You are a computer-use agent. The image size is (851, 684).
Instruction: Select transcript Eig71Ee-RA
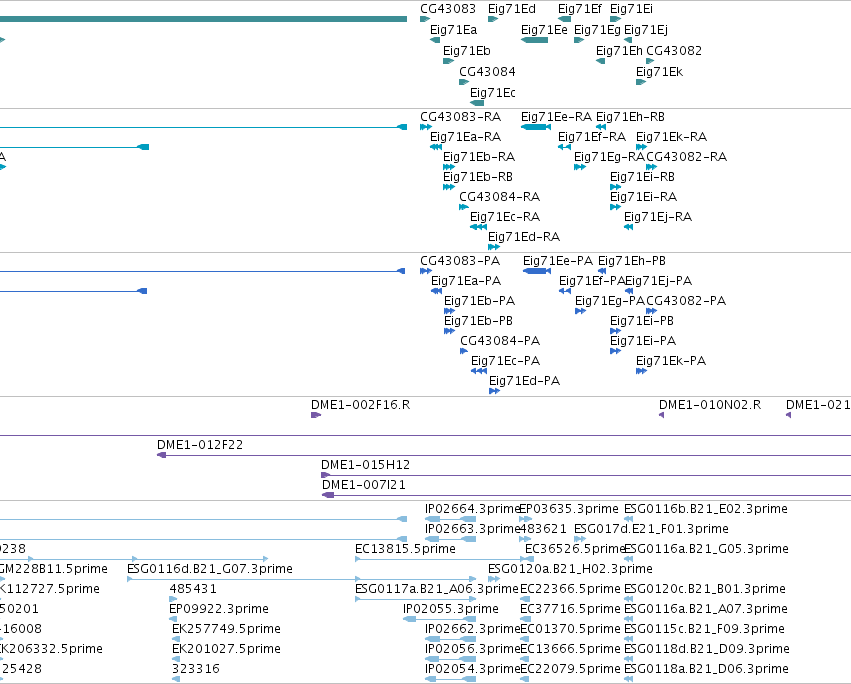(x=556, y=117)
